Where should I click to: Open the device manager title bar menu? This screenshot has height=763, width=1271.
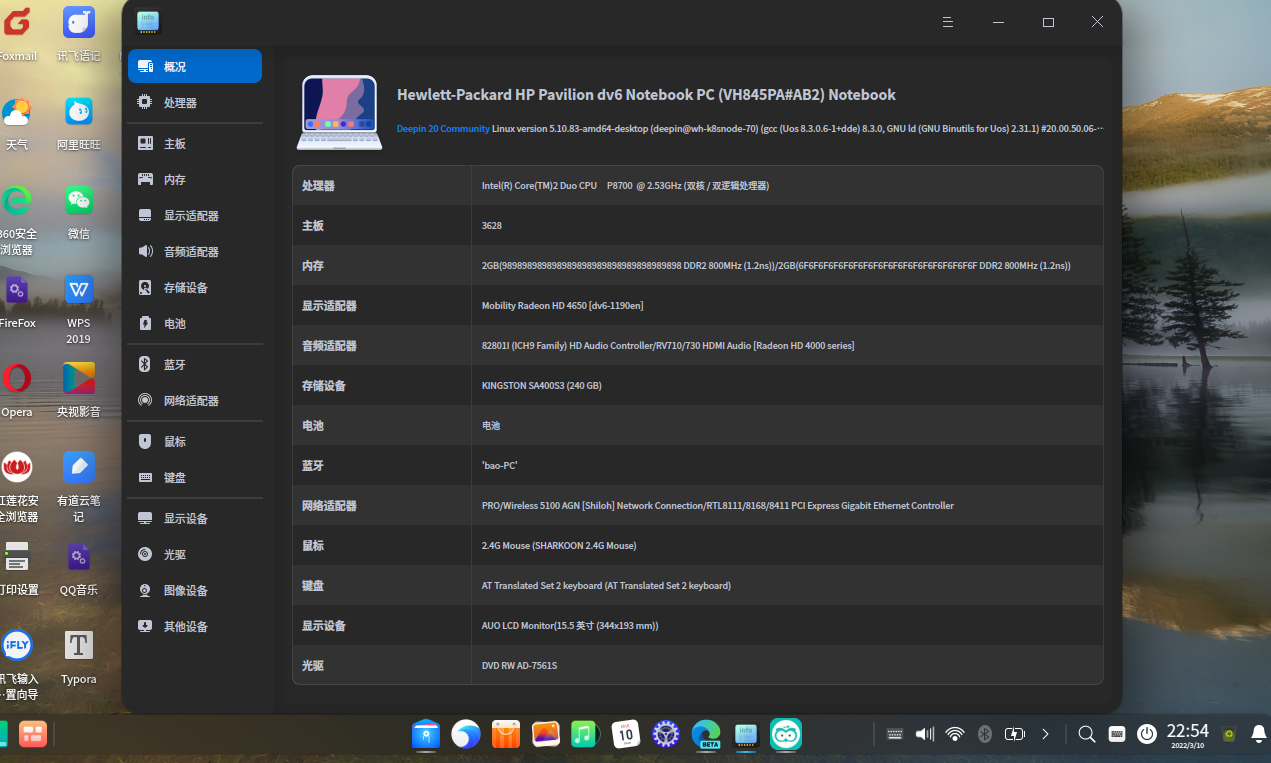point(948,22)
